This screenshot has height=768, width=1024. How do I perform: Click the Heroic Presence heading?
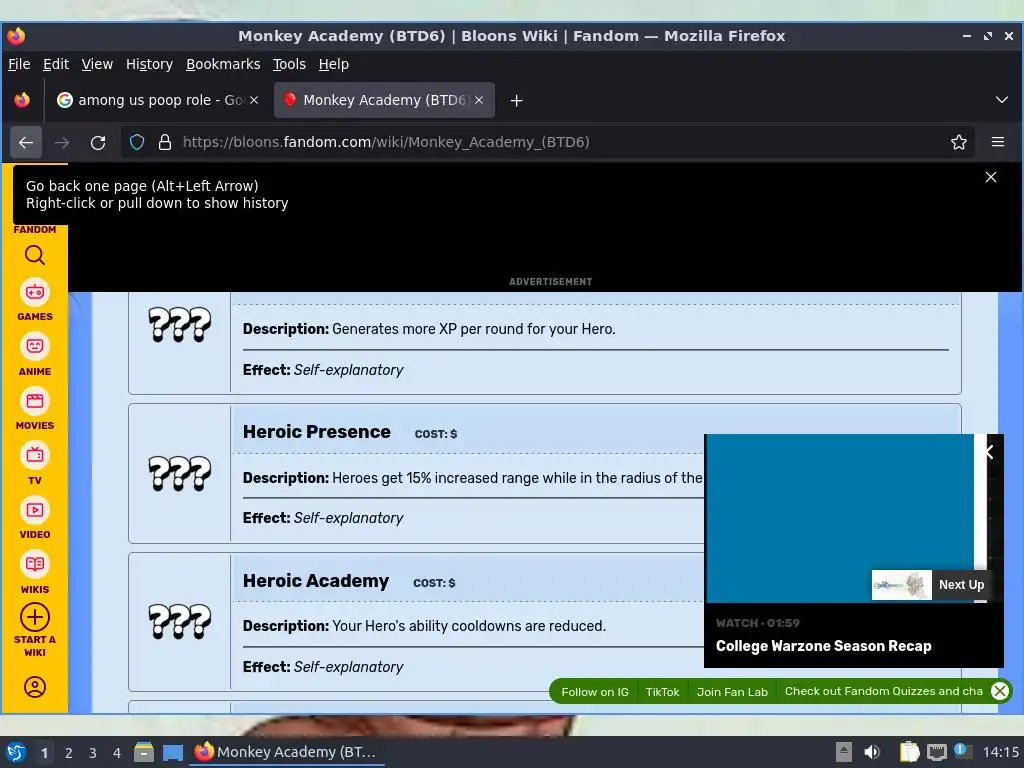317,432
